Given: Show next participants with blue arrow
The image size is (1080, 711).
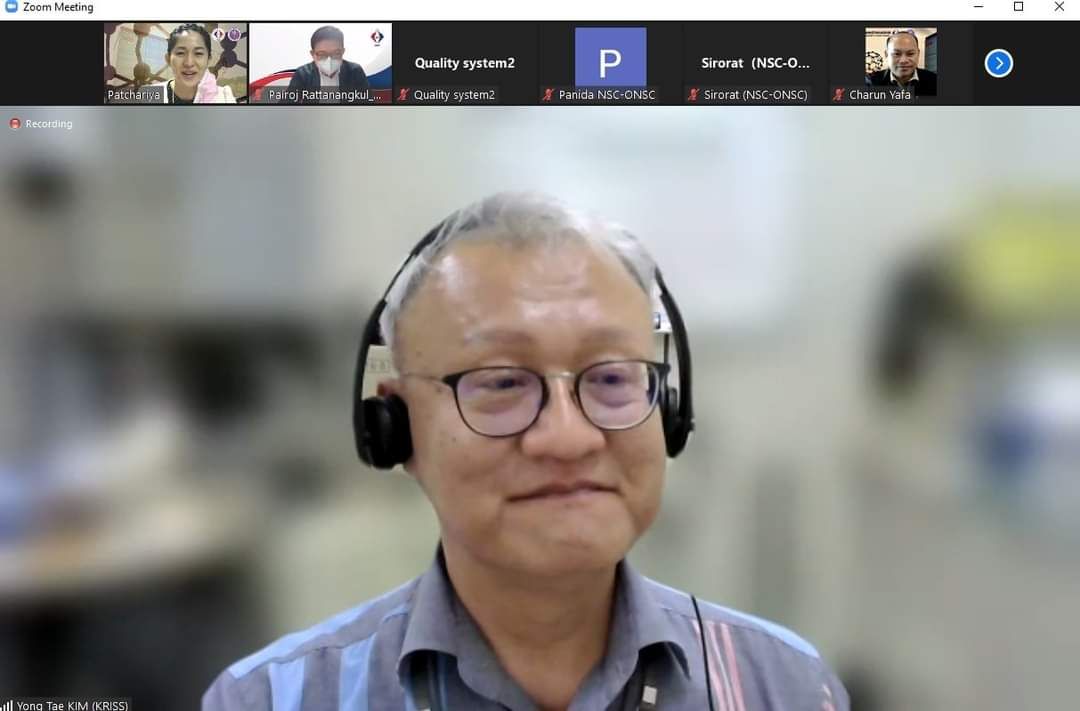Looking at the screenshot, I should [x=998, y=64].
